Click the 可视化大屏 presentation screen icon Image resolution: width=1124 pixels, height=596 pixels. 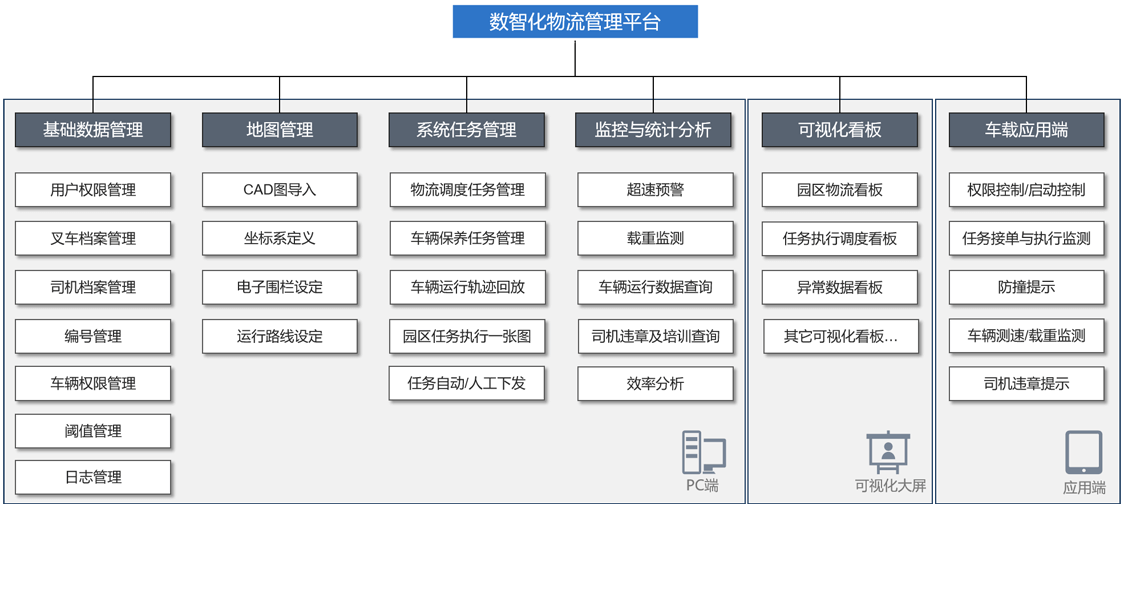click(x=888, y=453)
